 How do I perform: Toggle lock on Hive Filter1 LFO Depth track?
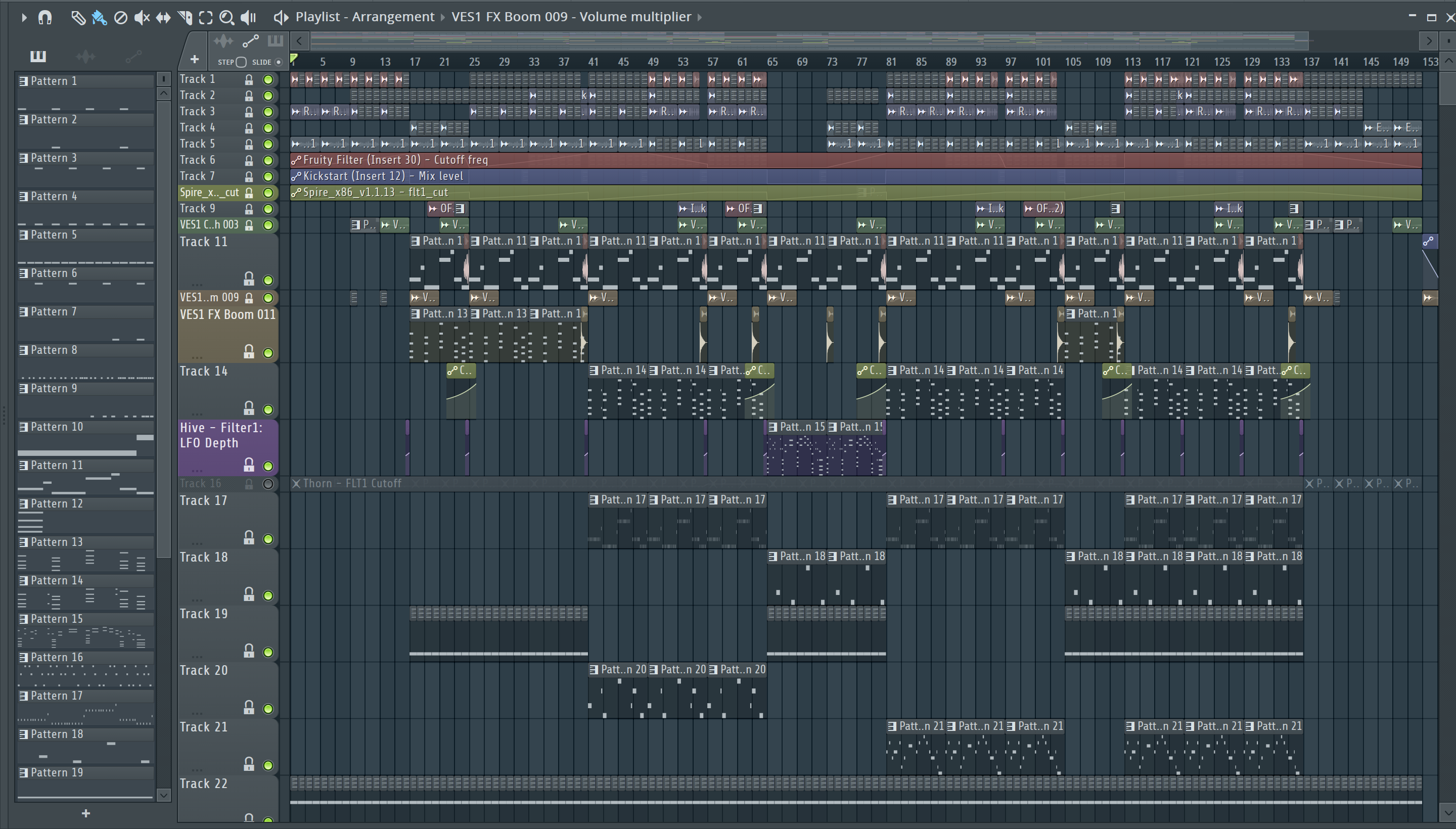click(249, 465)
